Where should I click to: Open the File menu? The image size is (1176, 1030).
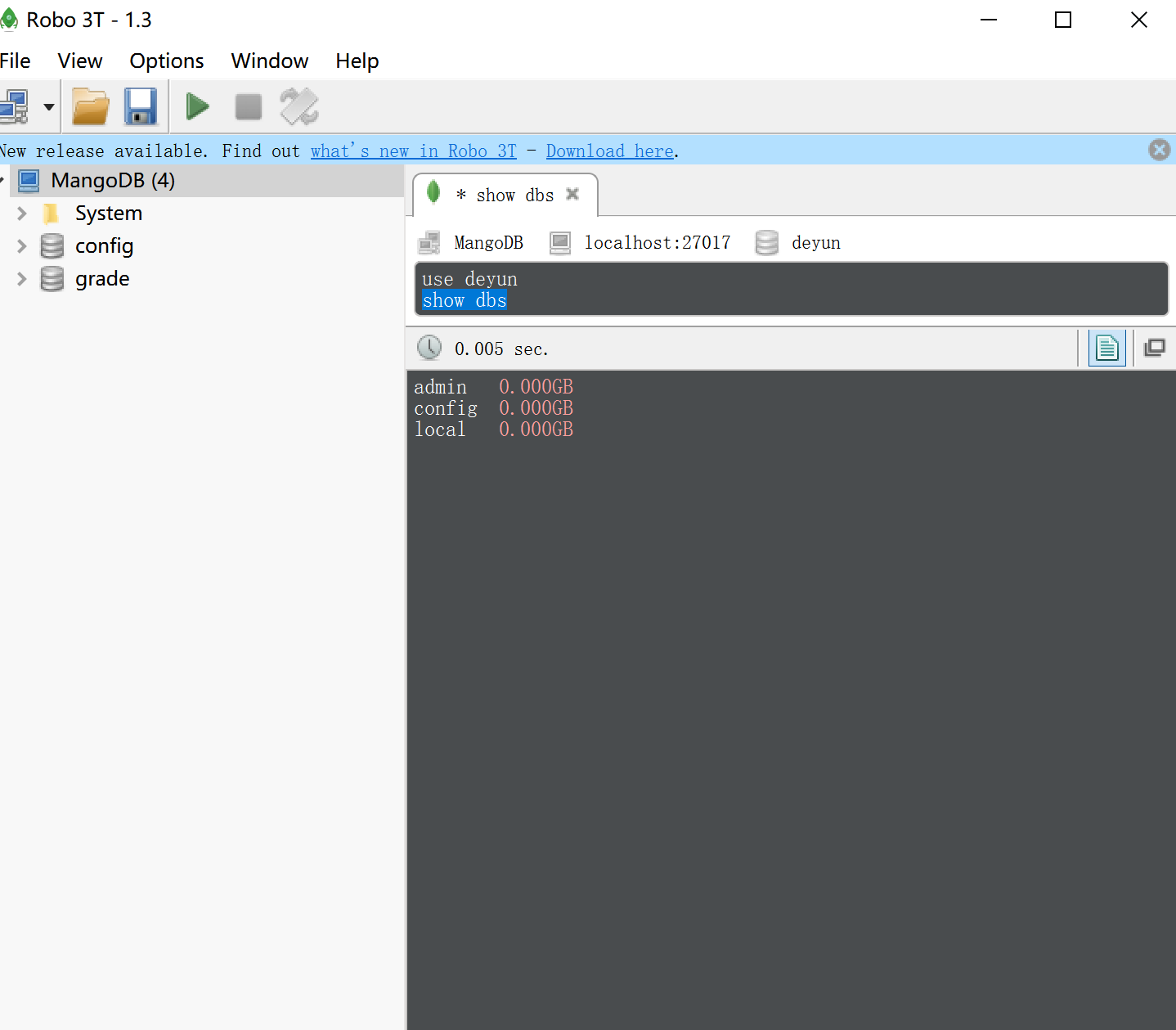point(16,61)
